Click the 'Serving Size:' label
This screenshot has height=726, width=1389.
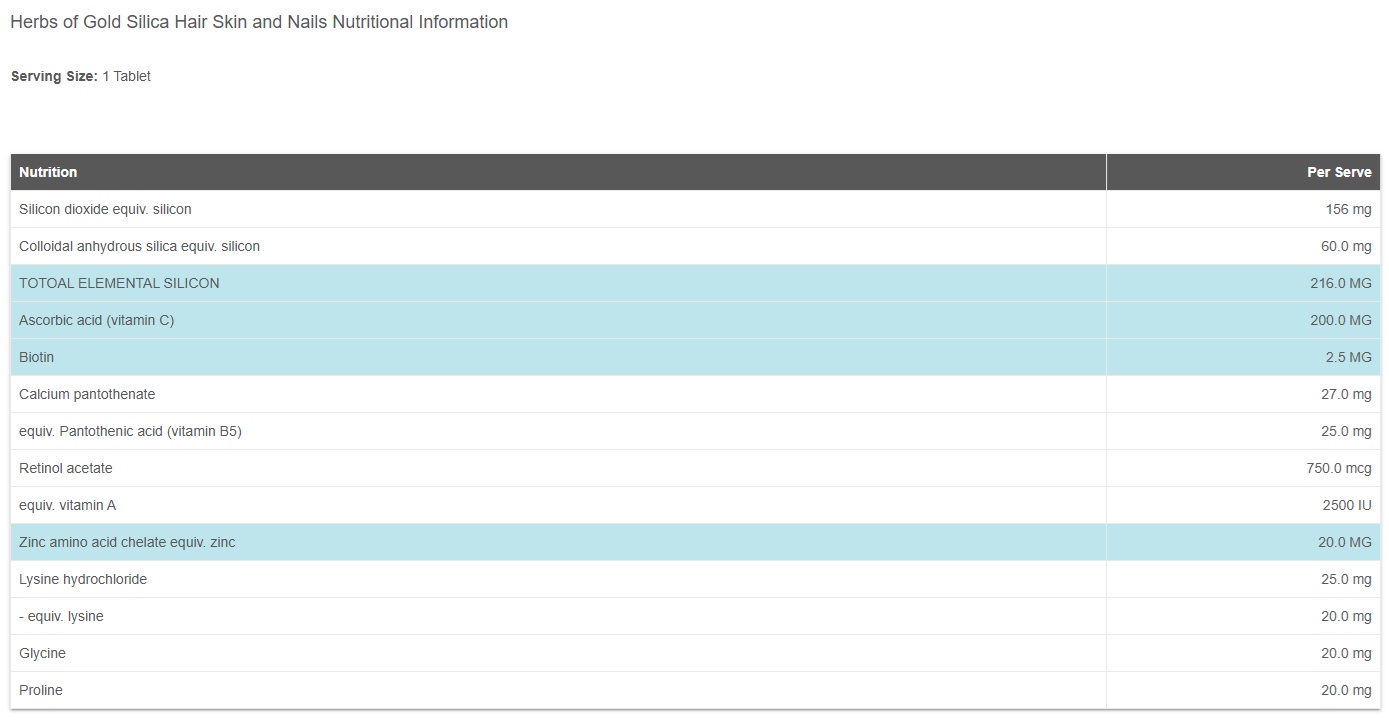pyautogui.click(x=54, y=76)
